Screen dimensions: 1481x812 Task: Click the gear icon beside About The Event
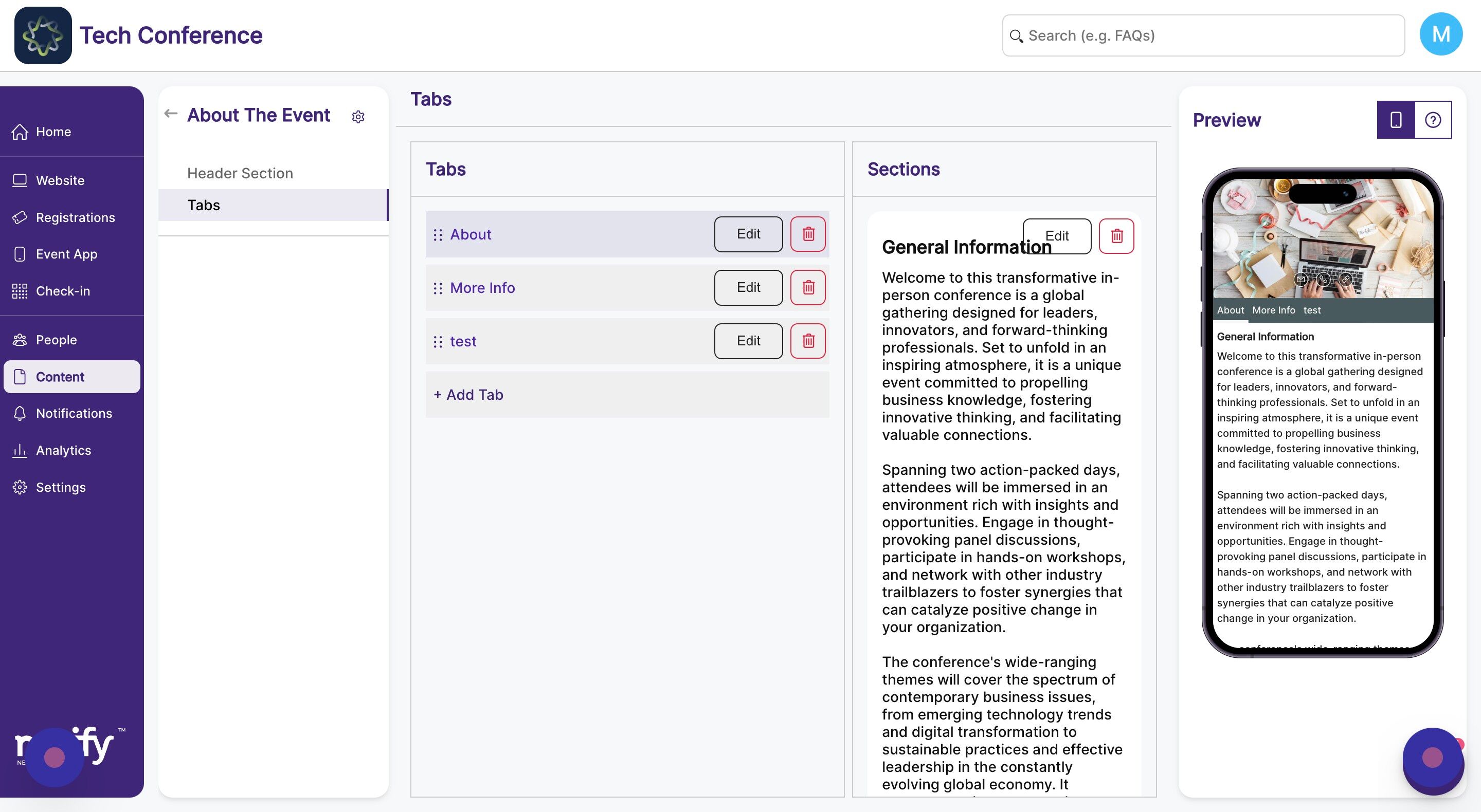(x=358, y=117)
